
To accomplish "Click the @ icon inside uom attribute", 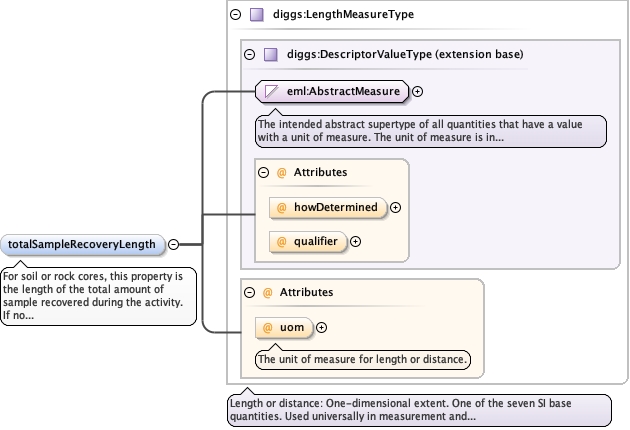I will coord(268,327).
